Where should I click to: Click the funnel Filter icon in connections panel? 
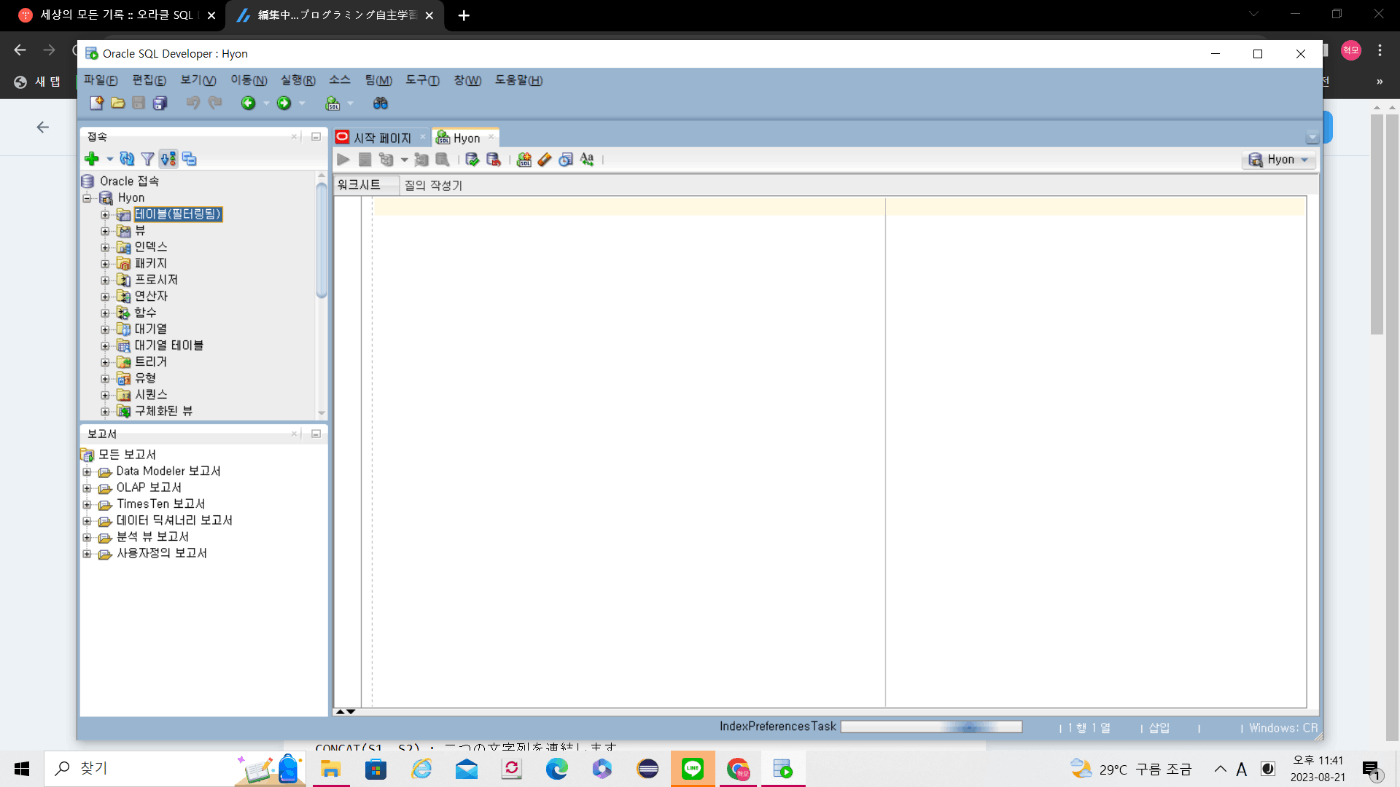pos(147,159)
